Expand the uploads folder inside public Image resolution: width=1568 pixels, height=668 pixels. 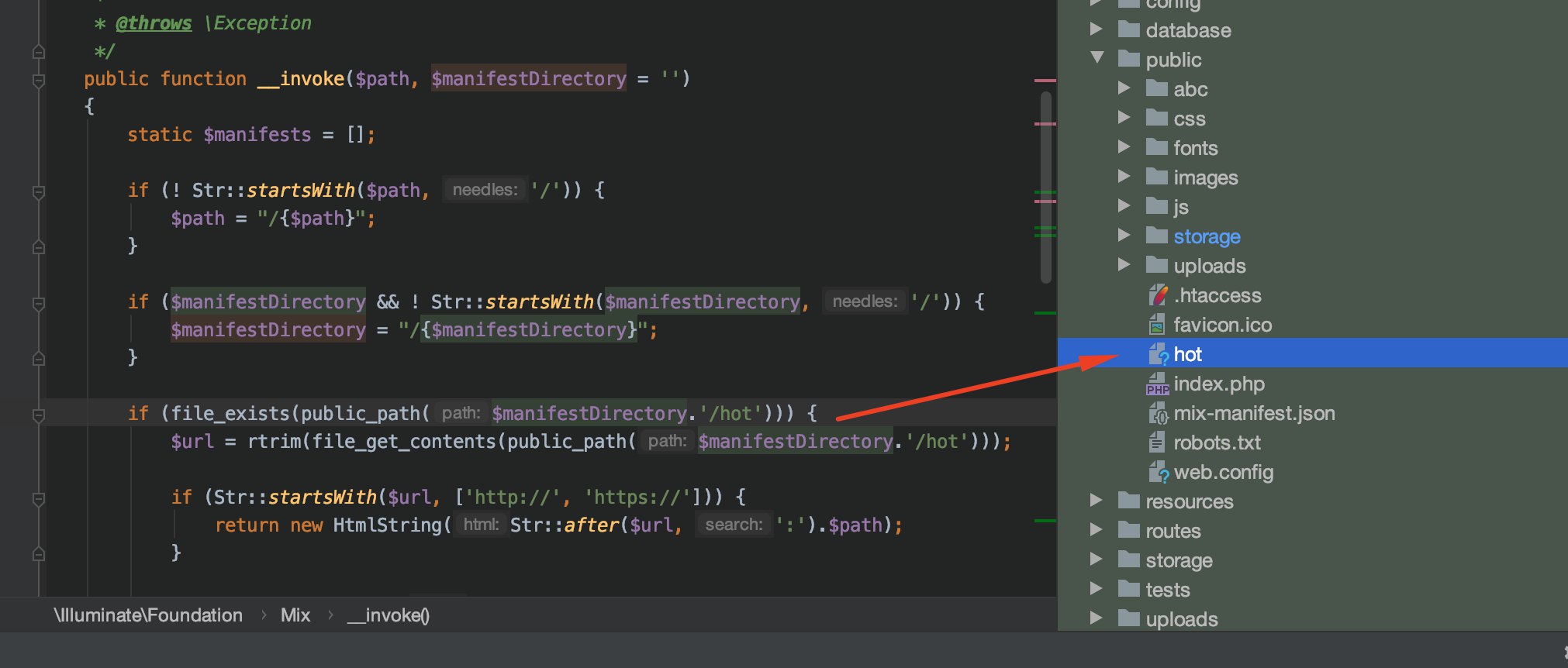click(x=1124, y=265)
